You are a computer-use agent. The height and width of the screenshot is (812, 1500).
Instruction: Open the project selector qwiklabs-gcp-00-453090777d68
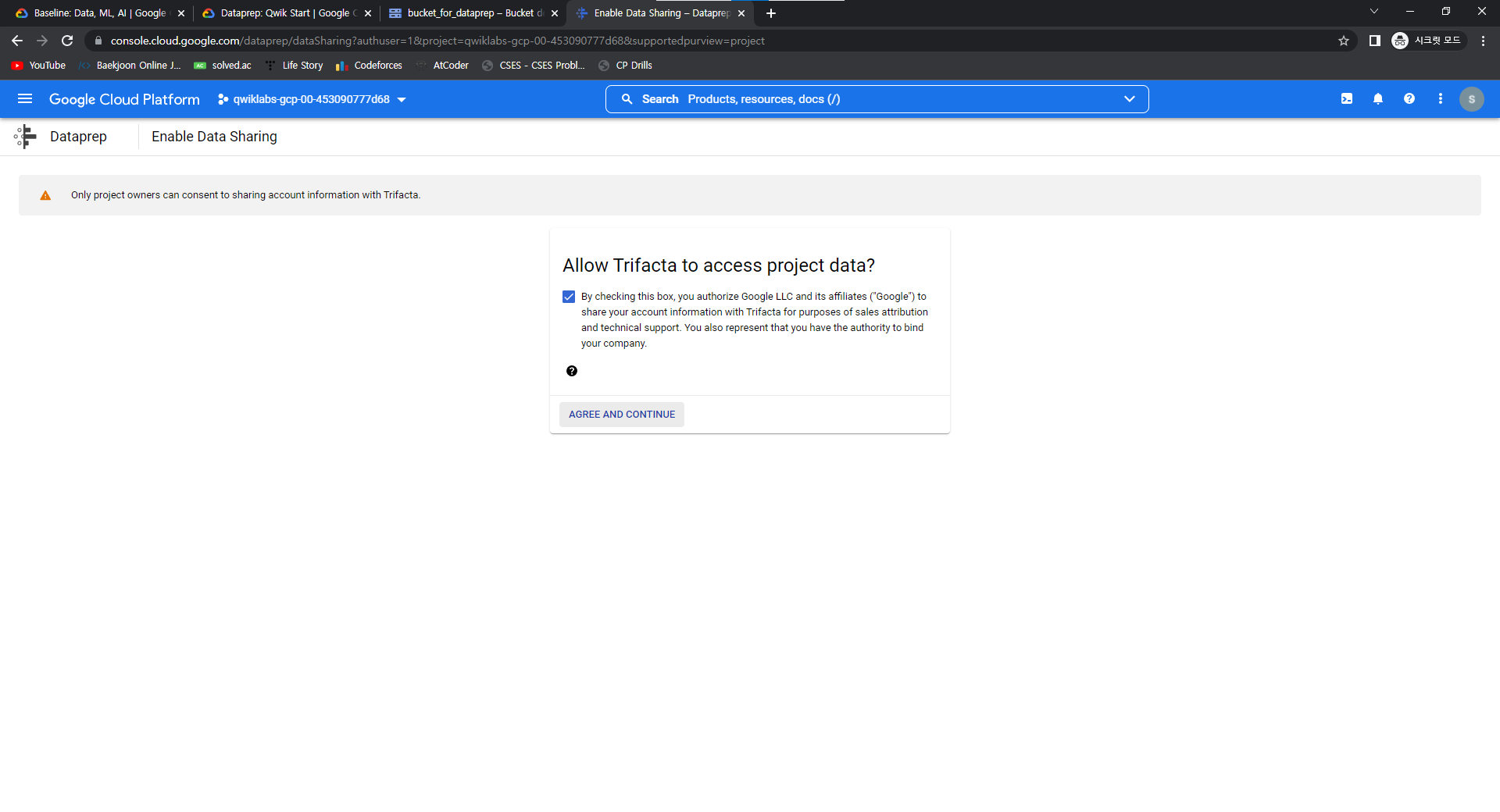(312, 99)
